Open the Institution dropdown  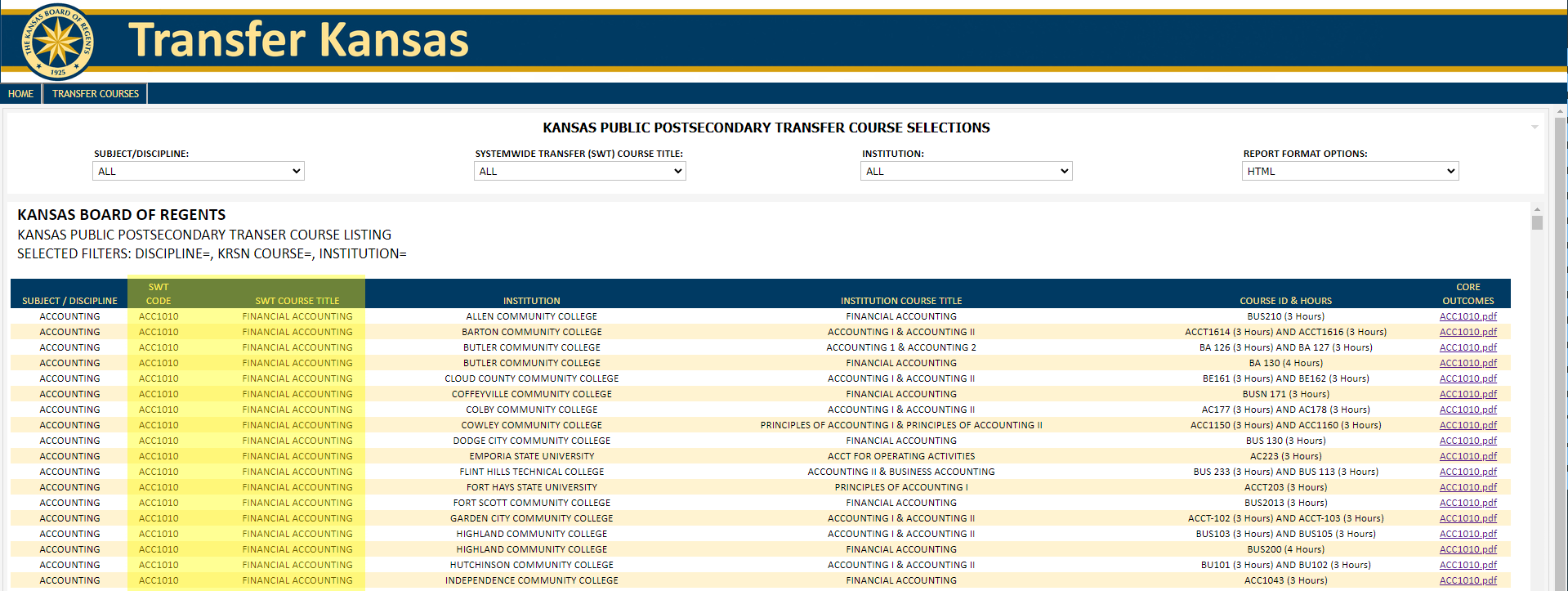tap(966, 171)
